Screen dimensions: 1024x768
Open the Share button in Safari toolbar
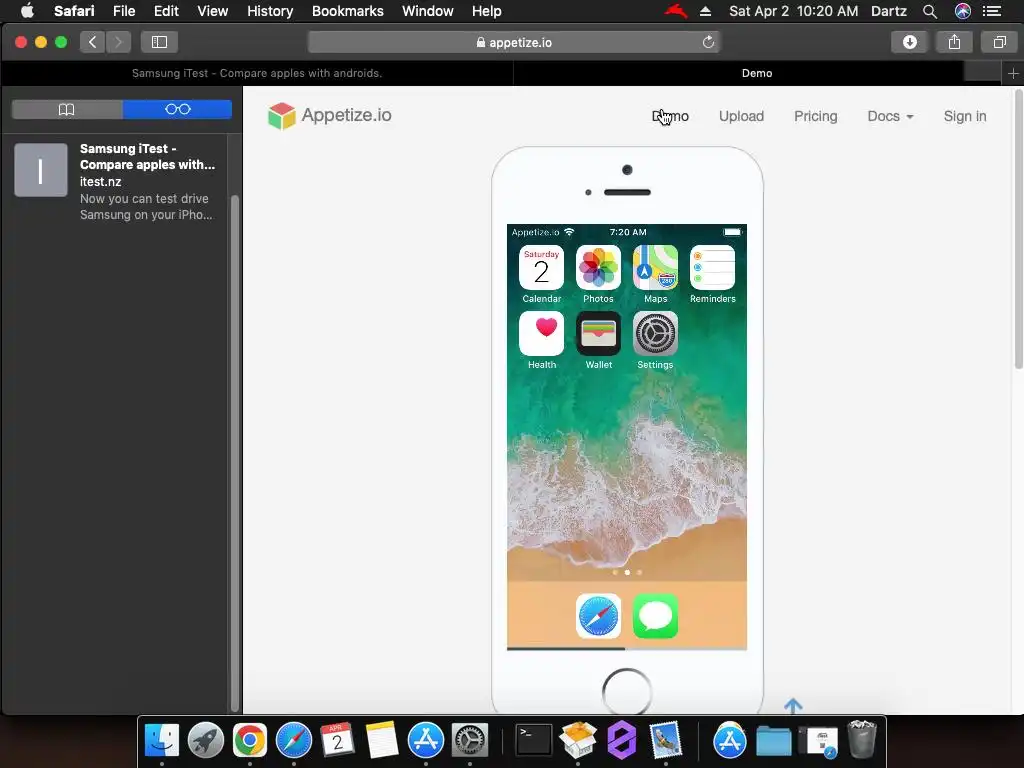point(954,42)
